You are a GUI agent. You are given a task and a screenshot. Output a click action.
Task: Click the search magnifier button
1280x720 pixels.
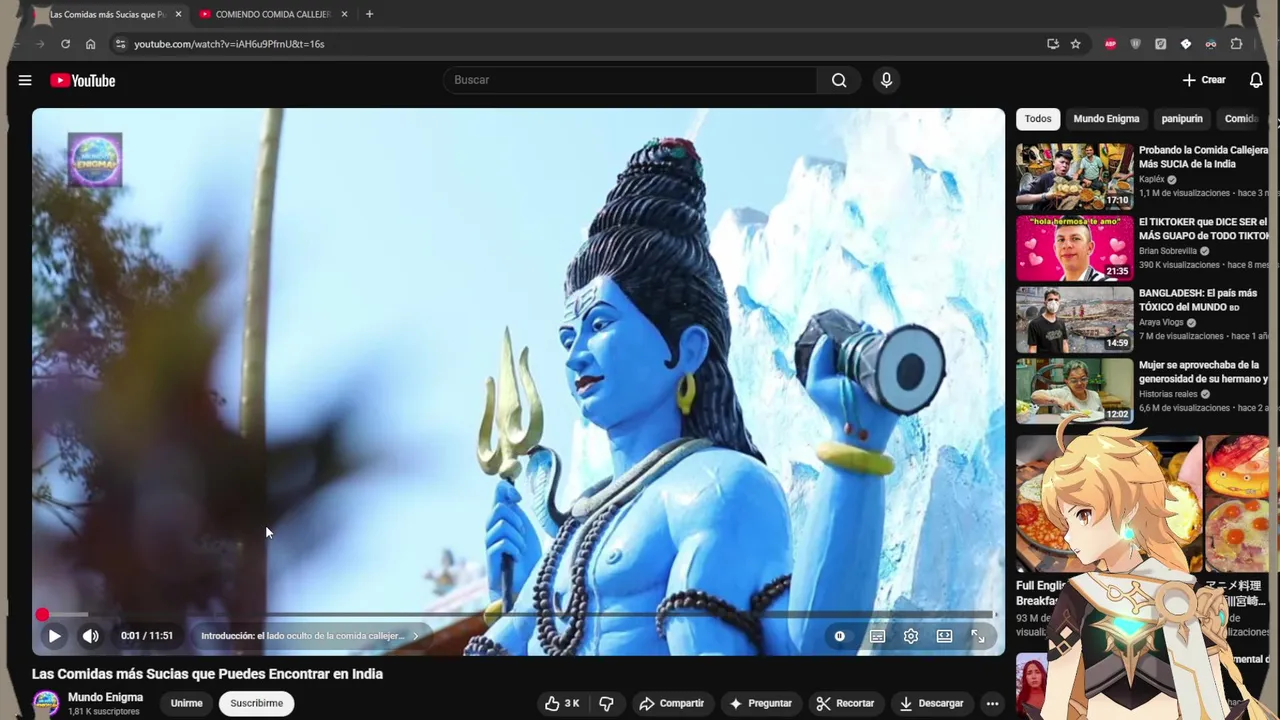(839, 80)
